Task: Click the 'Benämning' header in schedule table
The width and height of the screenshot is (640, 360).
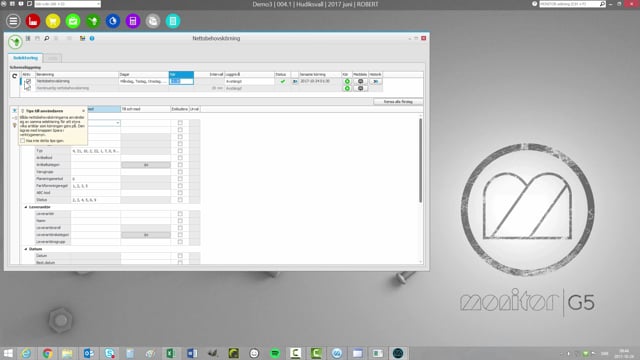Action: pyautogui.click(x=77, y=74)
